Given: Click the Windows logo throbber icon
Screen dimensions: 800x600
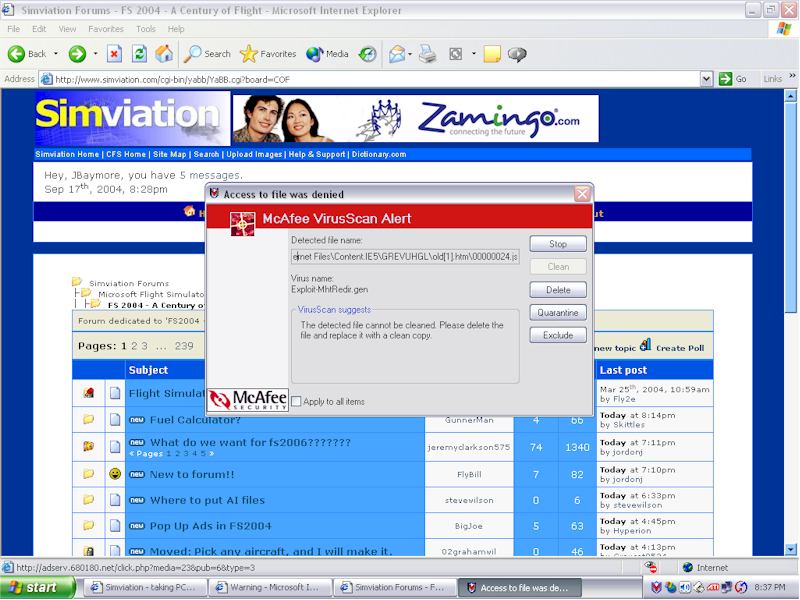Looking at the screenshot, I should click(783, 29).
